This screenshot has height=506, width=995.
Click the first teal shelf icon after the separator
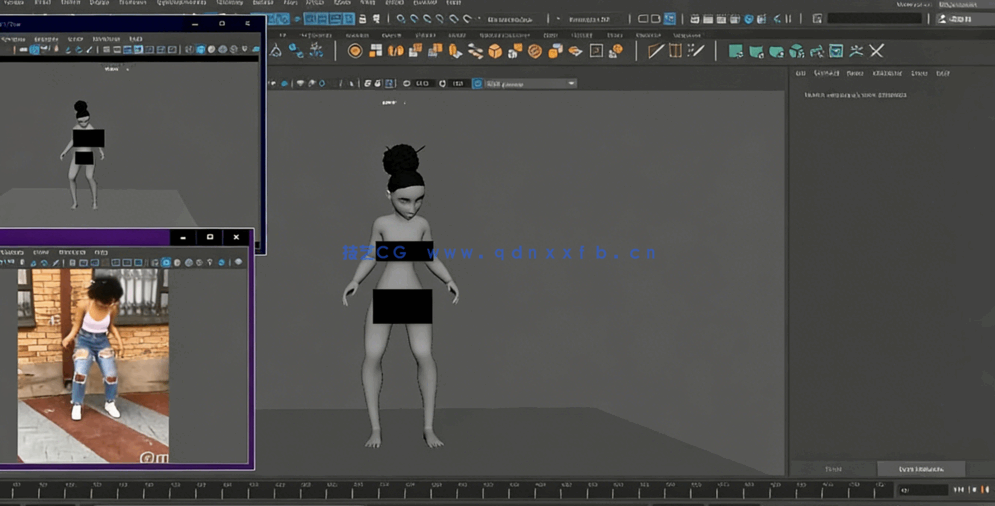(x=736, y=51)
